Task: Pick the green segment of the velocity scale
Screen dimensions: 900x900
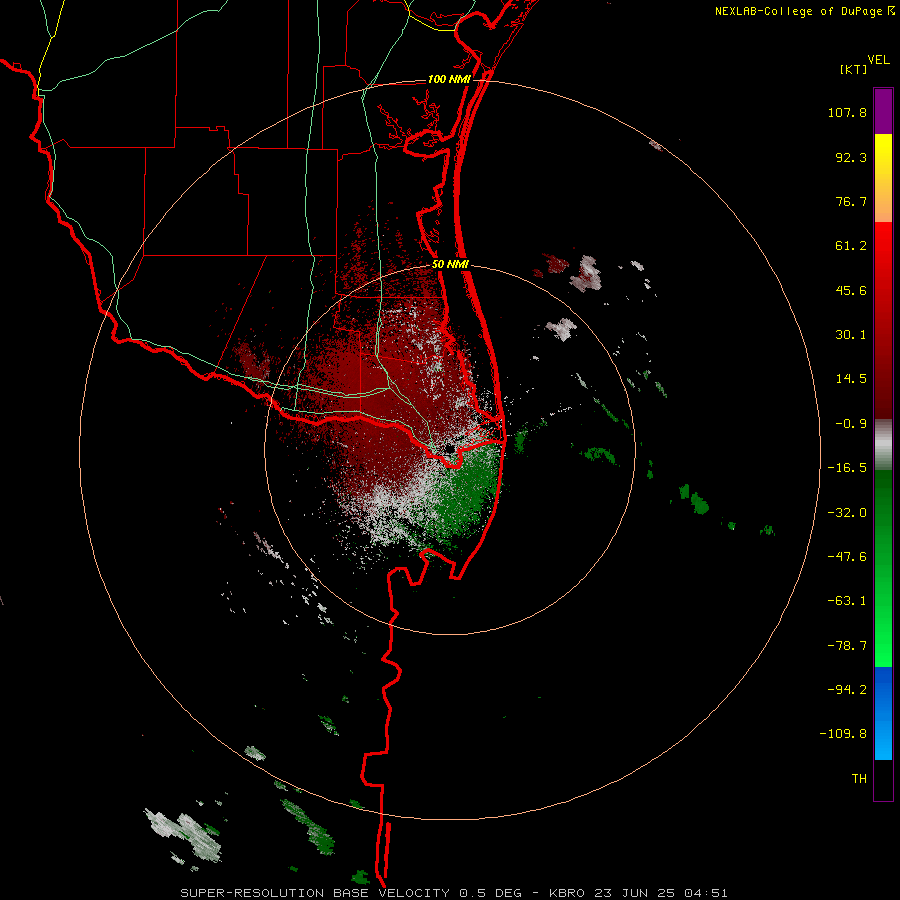Action: pyautogui.click(x=883, y=568)
